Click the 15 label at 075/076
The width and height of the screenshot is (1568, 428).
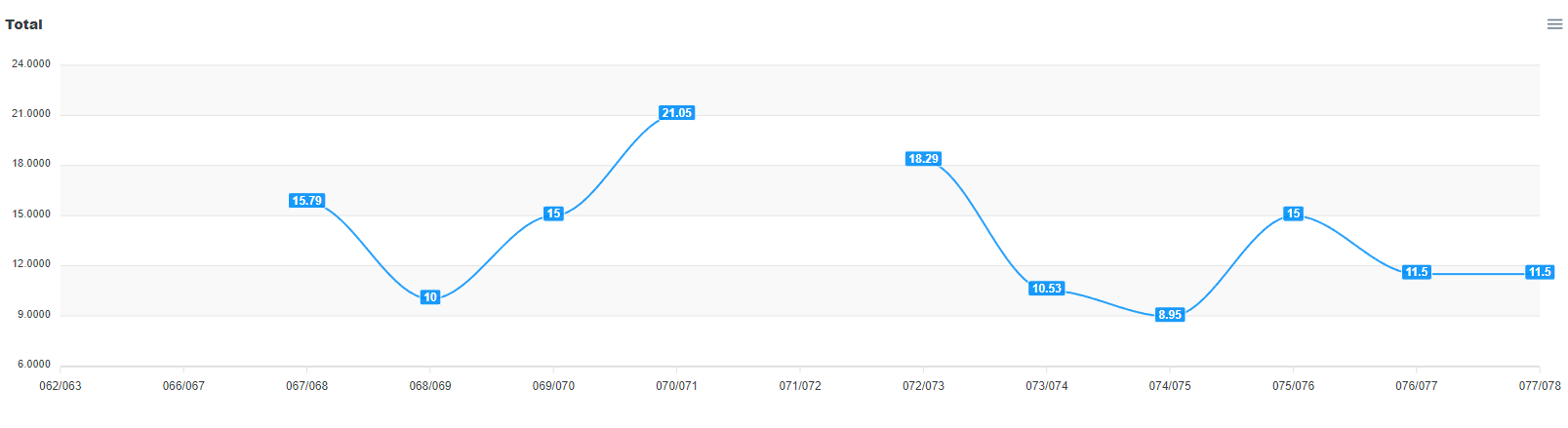point(1293,214)
